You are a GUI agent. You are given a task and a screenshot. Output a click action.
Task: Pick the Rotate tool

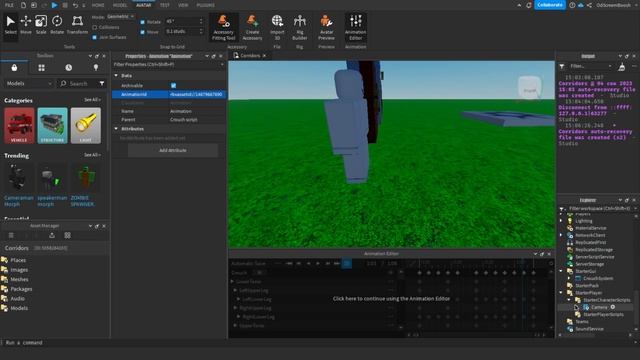[57, 25]
